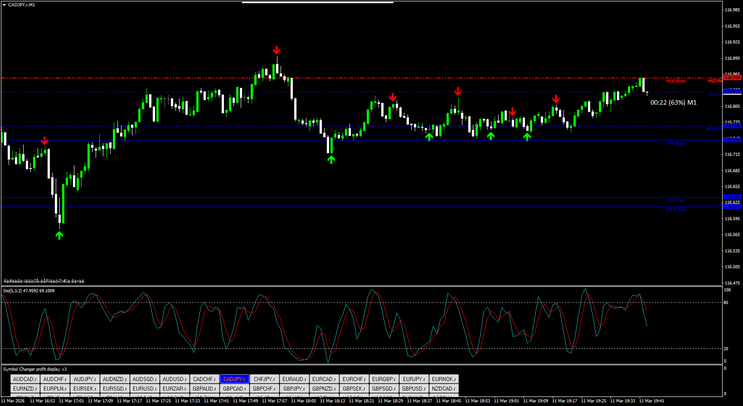The width and height of the screenshot is (743, 406).
Task: Switch to the EURJPY.r pair
Action: [x=414, y=379]
